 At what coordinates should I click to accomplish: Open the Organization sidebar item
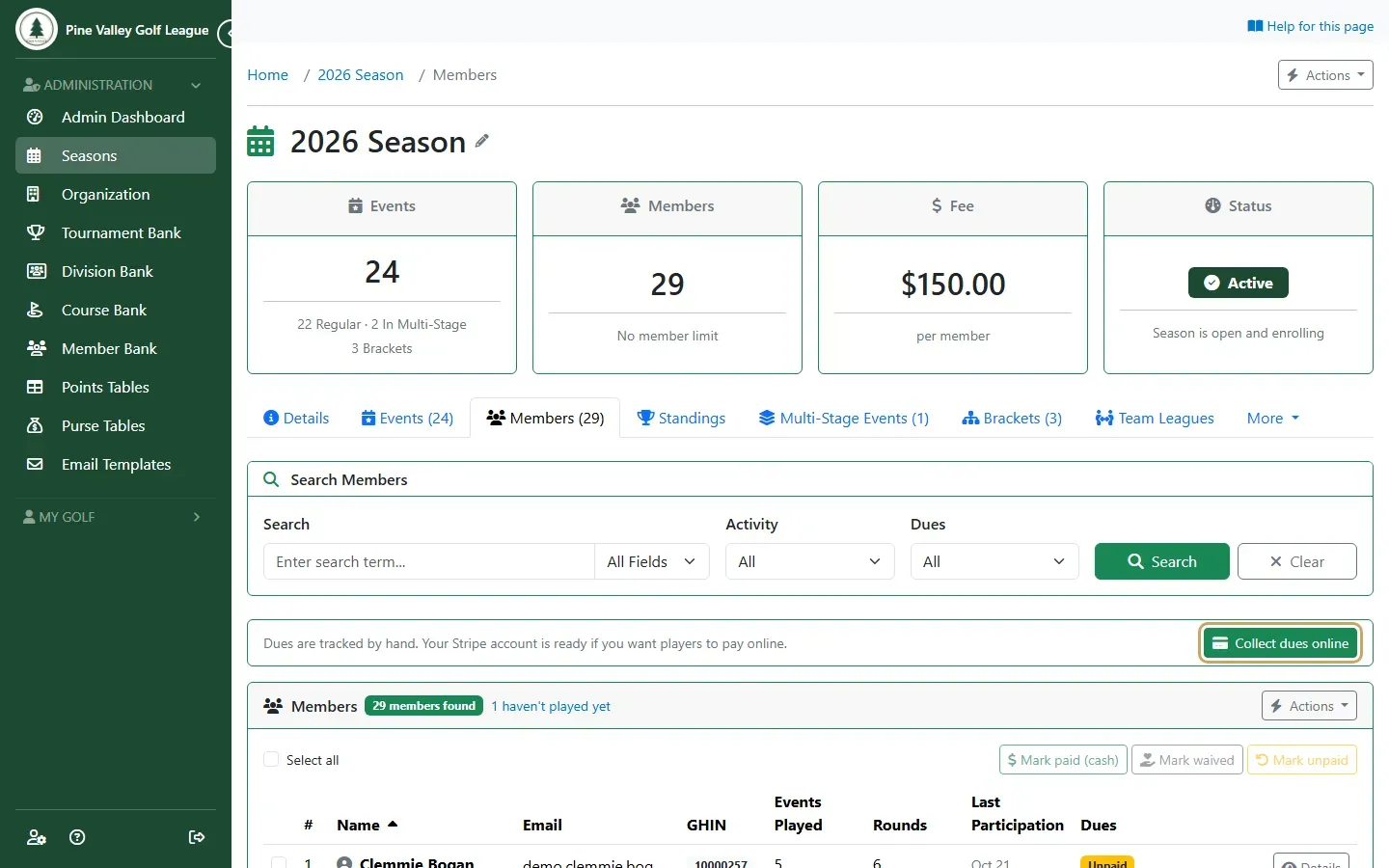tap(116, 194)
